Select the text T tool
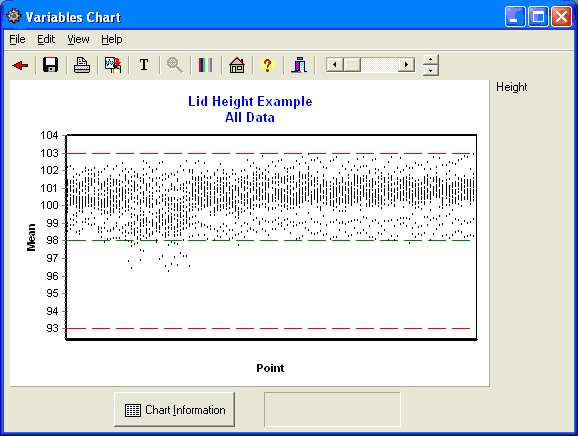The width and height of the screenshot is (578, 436). [x=144, y=65]
